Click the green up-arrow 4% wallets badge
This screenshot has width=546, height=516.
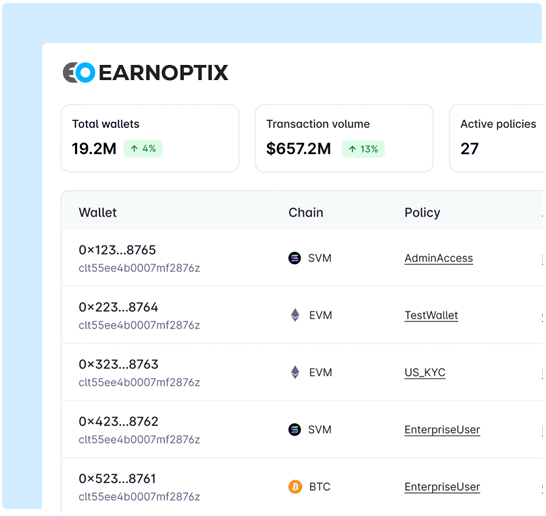[x=143, y=149]
